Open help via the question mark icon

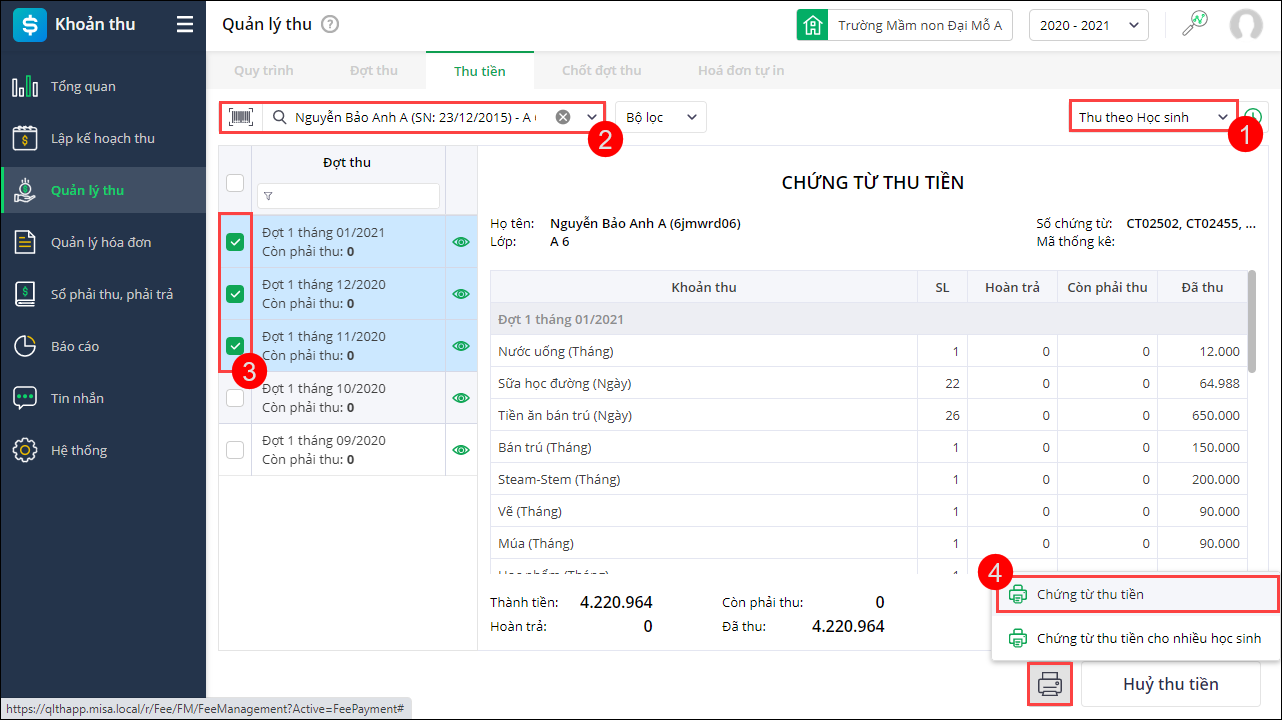[330, 25]
